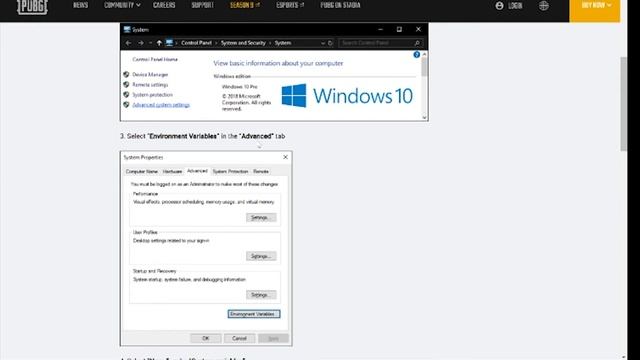This screenshot has width=640, height=360.
Task: Click shield icon beside Advanced system settings
Action: click(126, 105)
